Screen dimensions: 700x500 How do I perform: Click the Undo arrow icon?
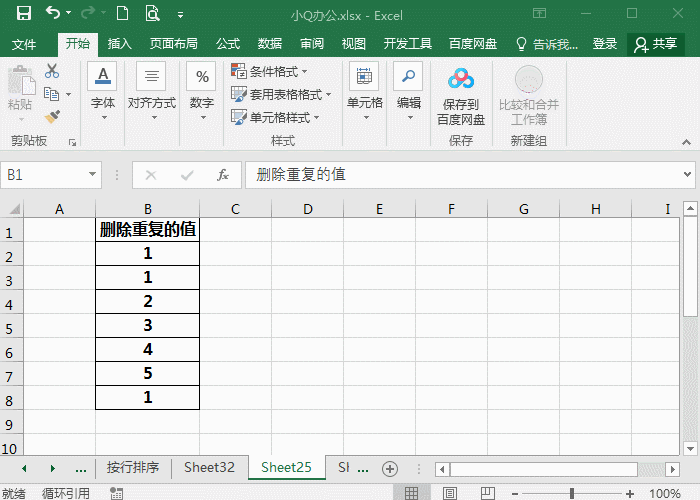click(x=52, y=14)
